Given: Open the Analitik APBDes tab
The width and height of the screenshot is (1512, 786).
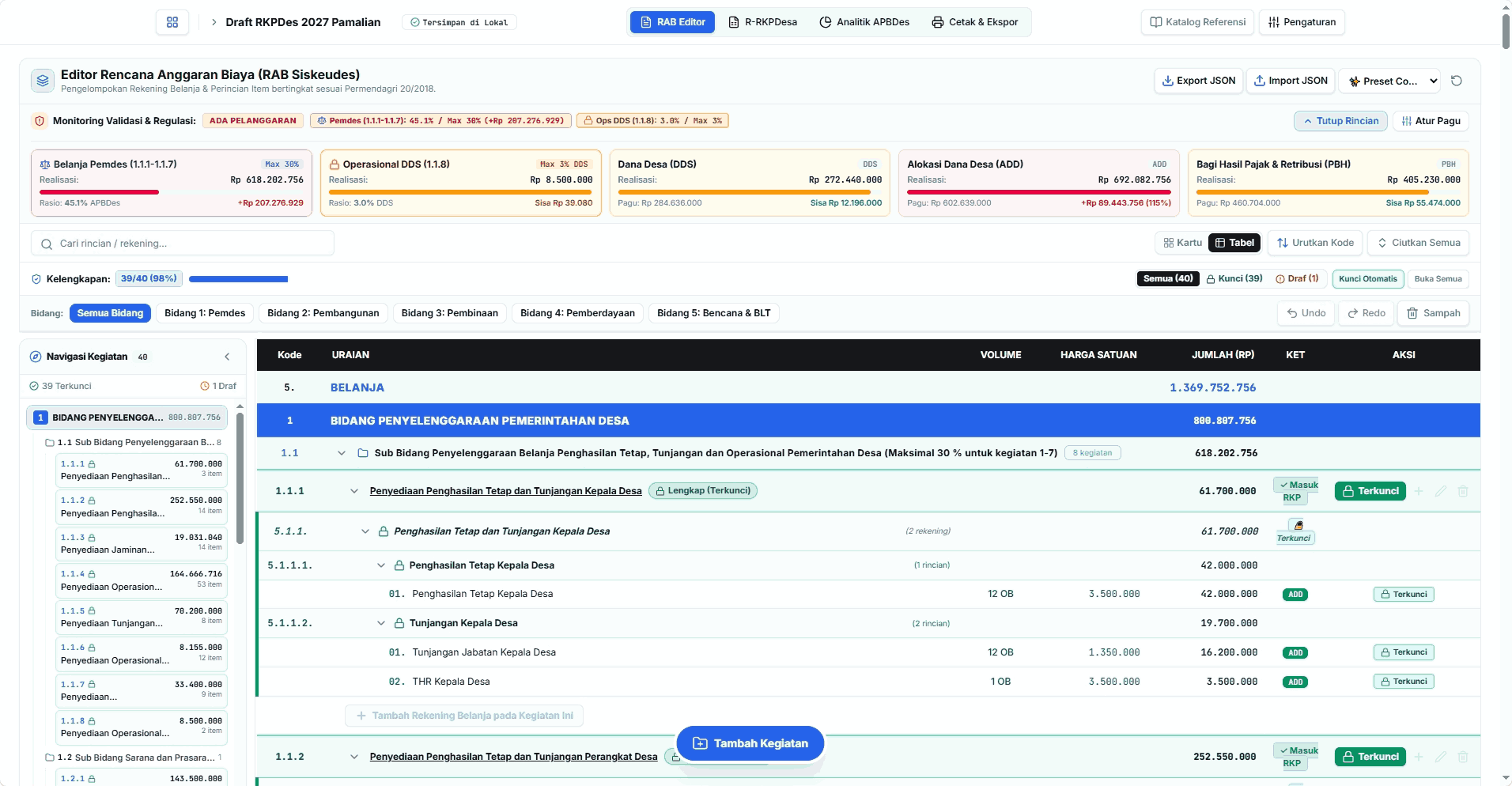Looking at the screenshot, I should click(x=864, y=22).
